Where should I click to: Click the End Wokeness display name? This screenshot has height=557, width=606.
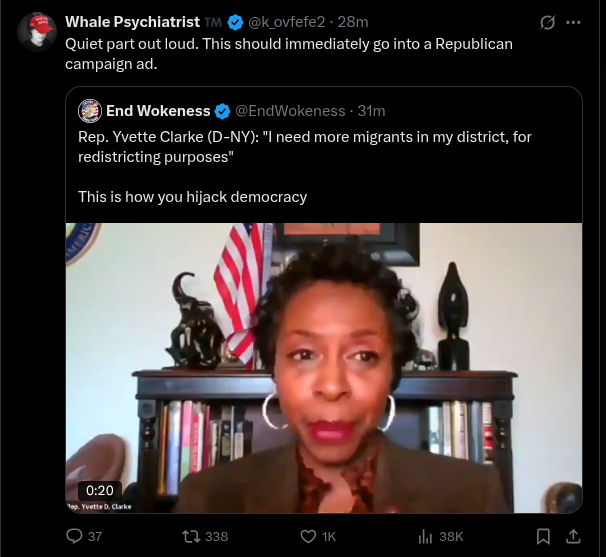[x=158, y=111]
